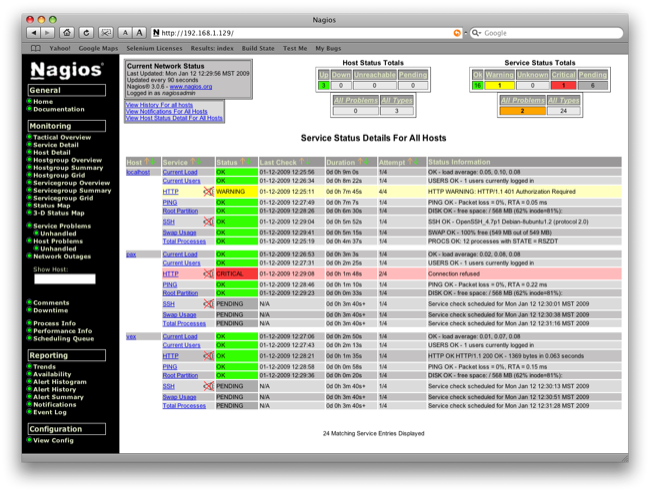Click the 'Connection refused' status information text

click(454, 274)
